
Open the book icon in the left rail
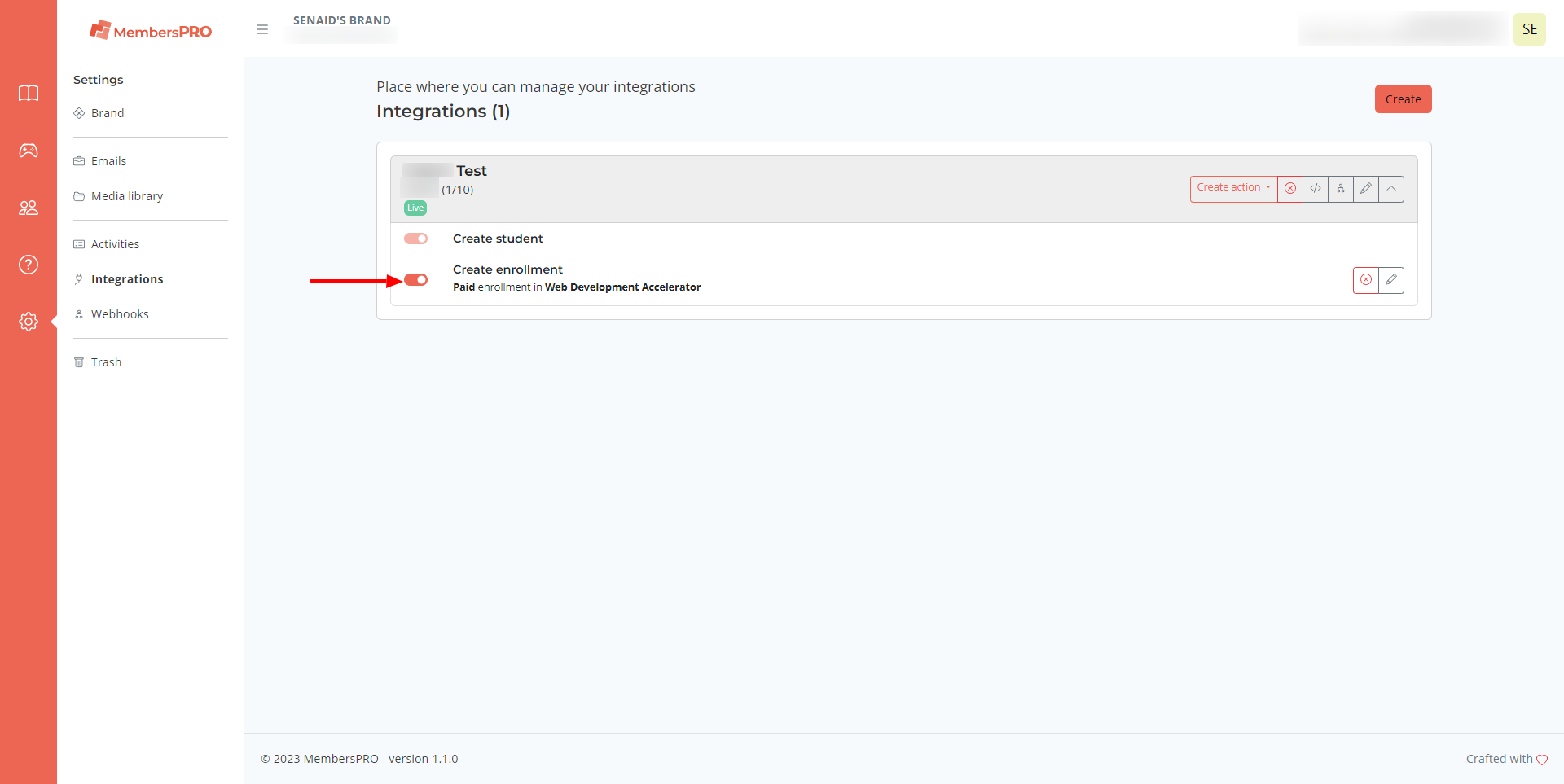point(29,94)
